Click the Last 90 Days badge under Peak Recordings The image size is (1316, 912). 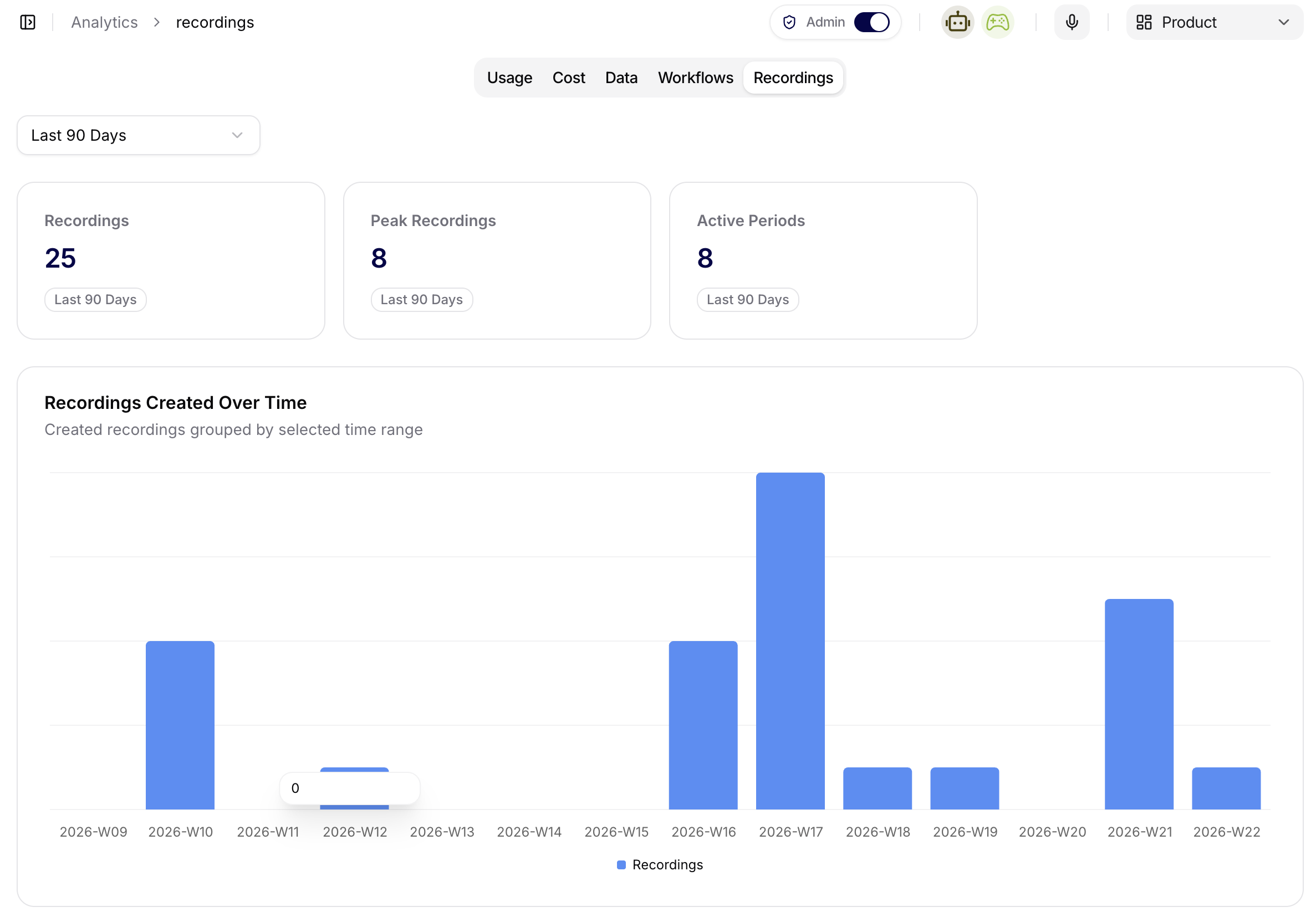click(x=422, y=299)
